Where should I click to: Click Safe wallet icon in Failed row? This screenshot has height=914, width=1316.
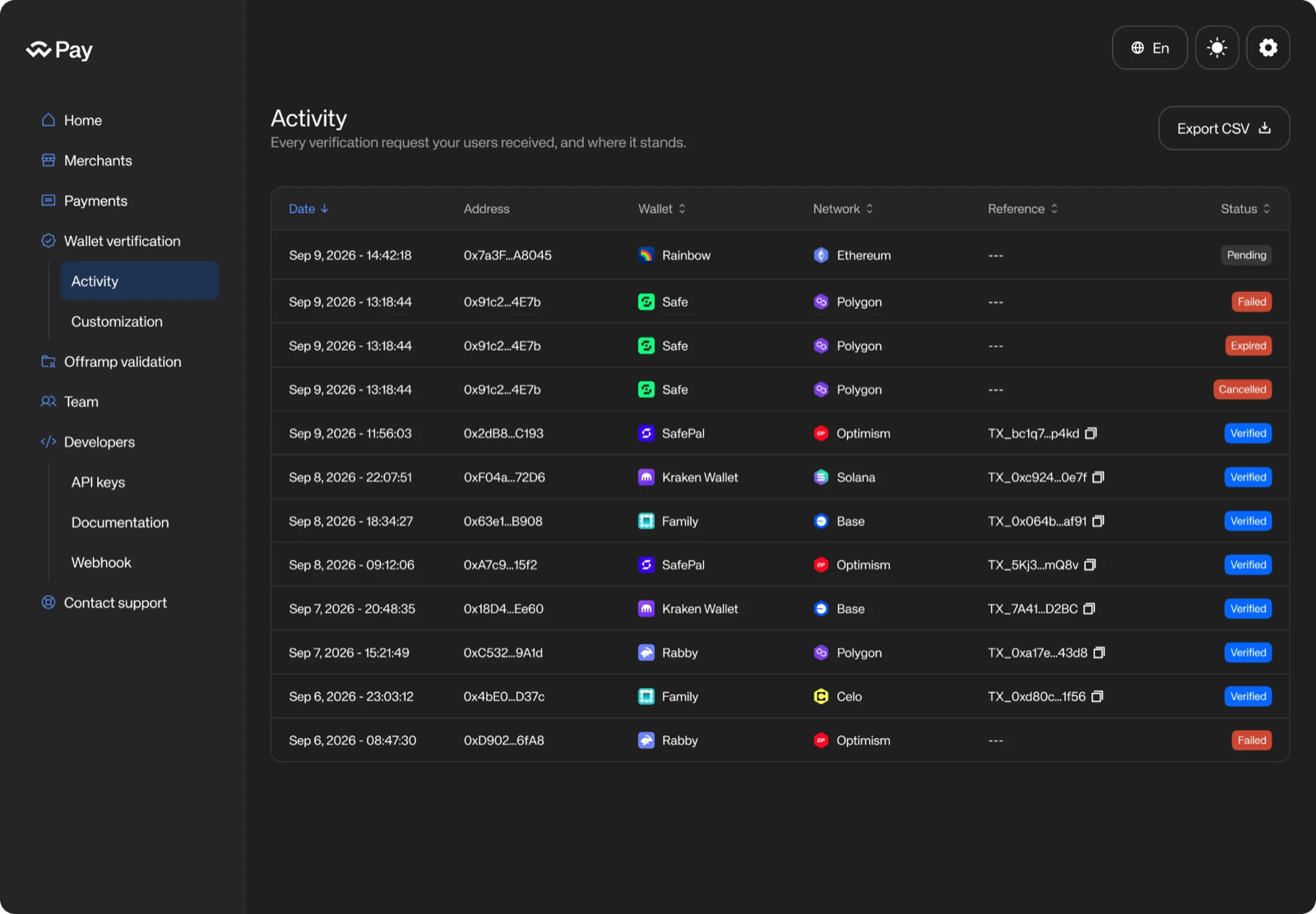tap(646, 302)
